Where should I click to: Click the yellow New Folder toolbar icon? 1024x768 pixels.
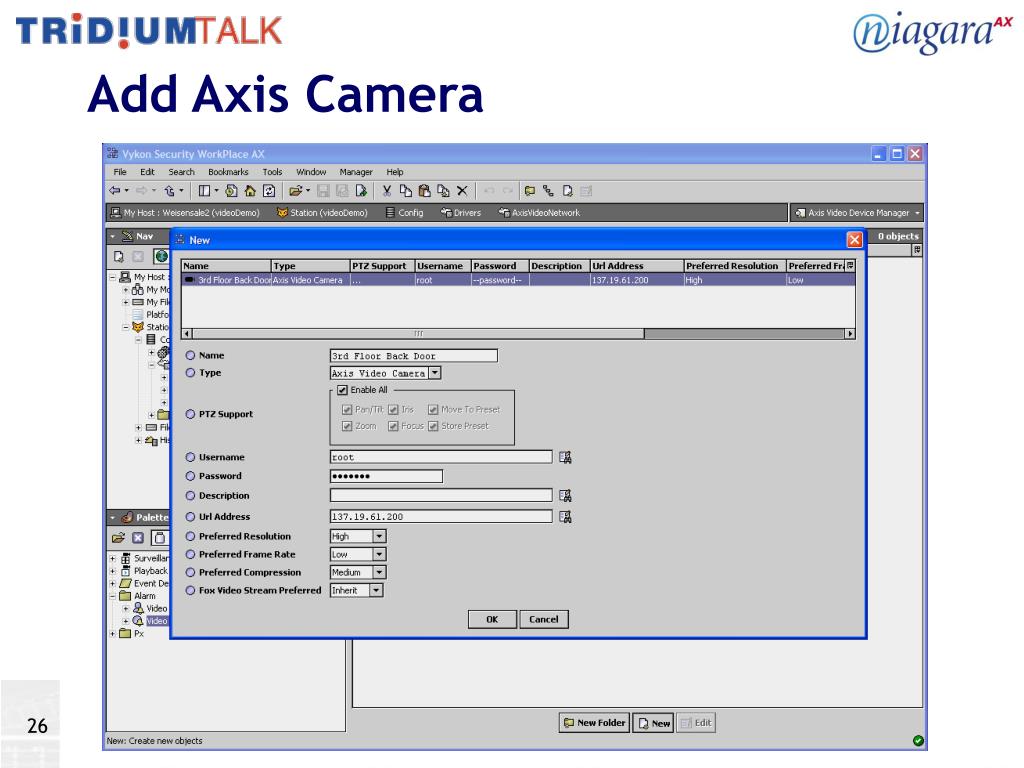click(x=530, y=191)
